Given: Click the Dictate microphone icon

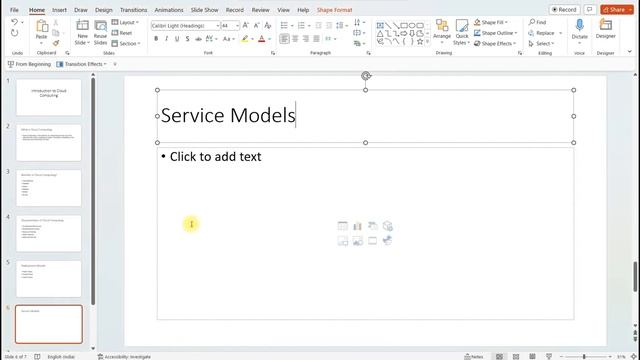Looking at the screenshot, I should point(580,26).
